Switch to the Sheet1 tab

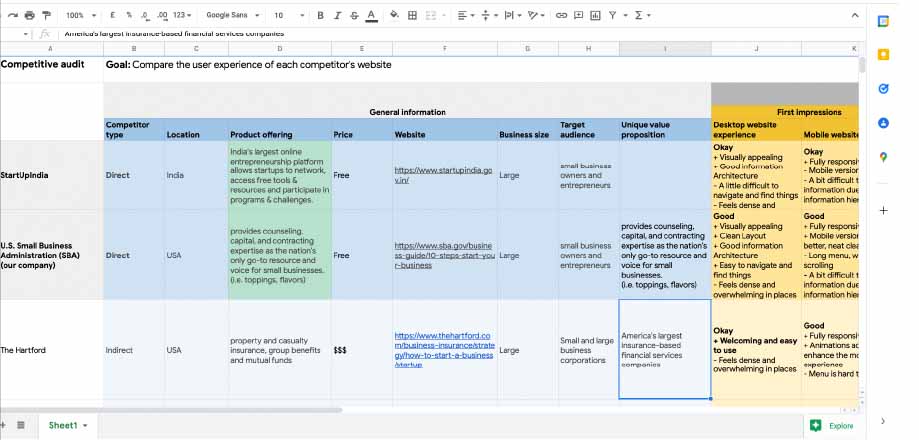click(x=63, y=425)
